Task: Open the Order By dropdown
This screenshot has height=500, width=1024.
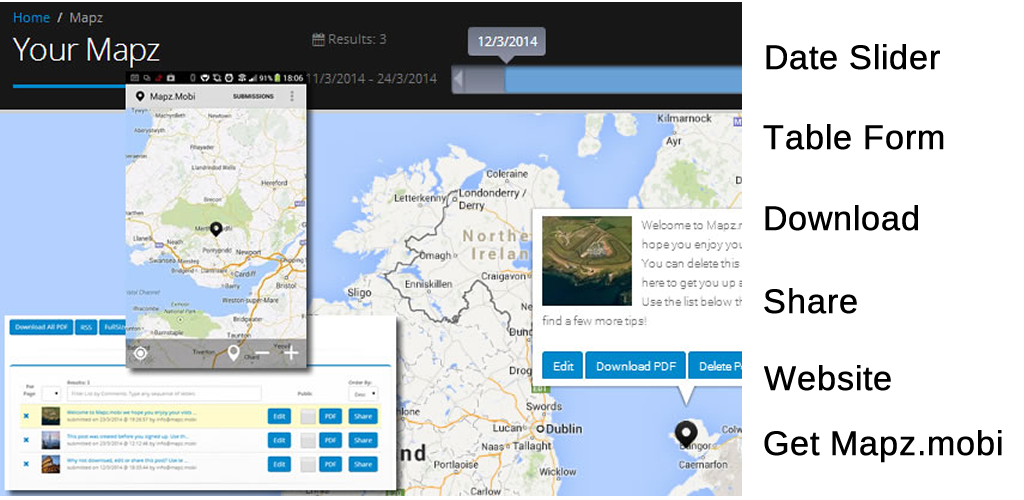Action: point(363,394)
